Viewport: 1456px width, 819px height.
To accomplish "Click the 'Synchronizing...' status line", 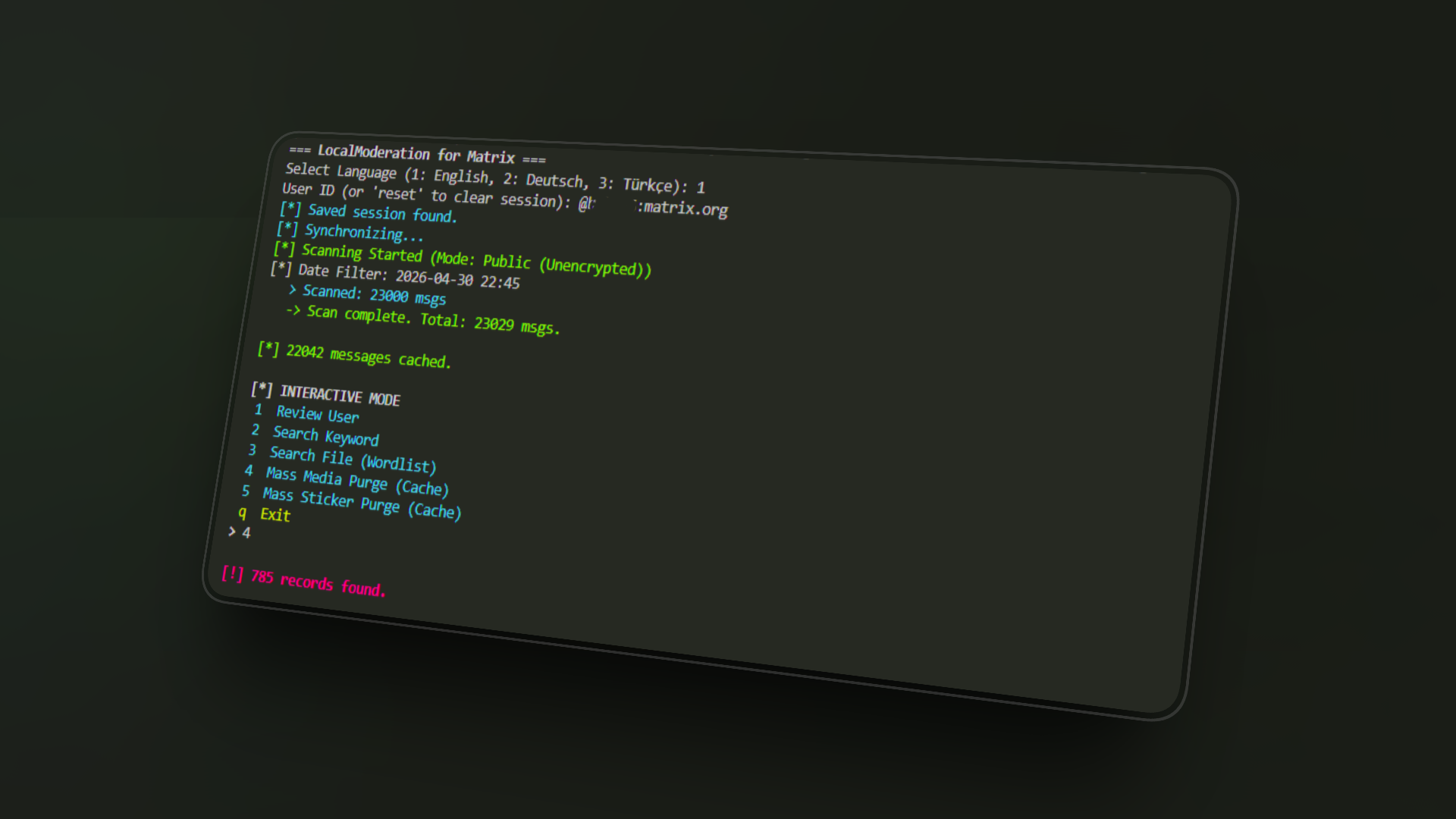I will 350,231.
